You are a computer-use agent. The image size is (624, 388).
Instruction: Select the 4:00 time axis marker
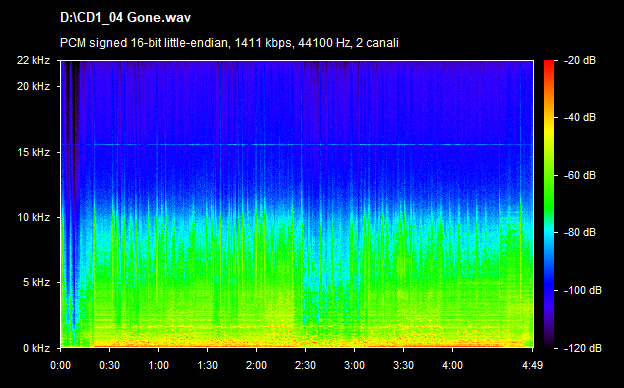pos(452,365)
